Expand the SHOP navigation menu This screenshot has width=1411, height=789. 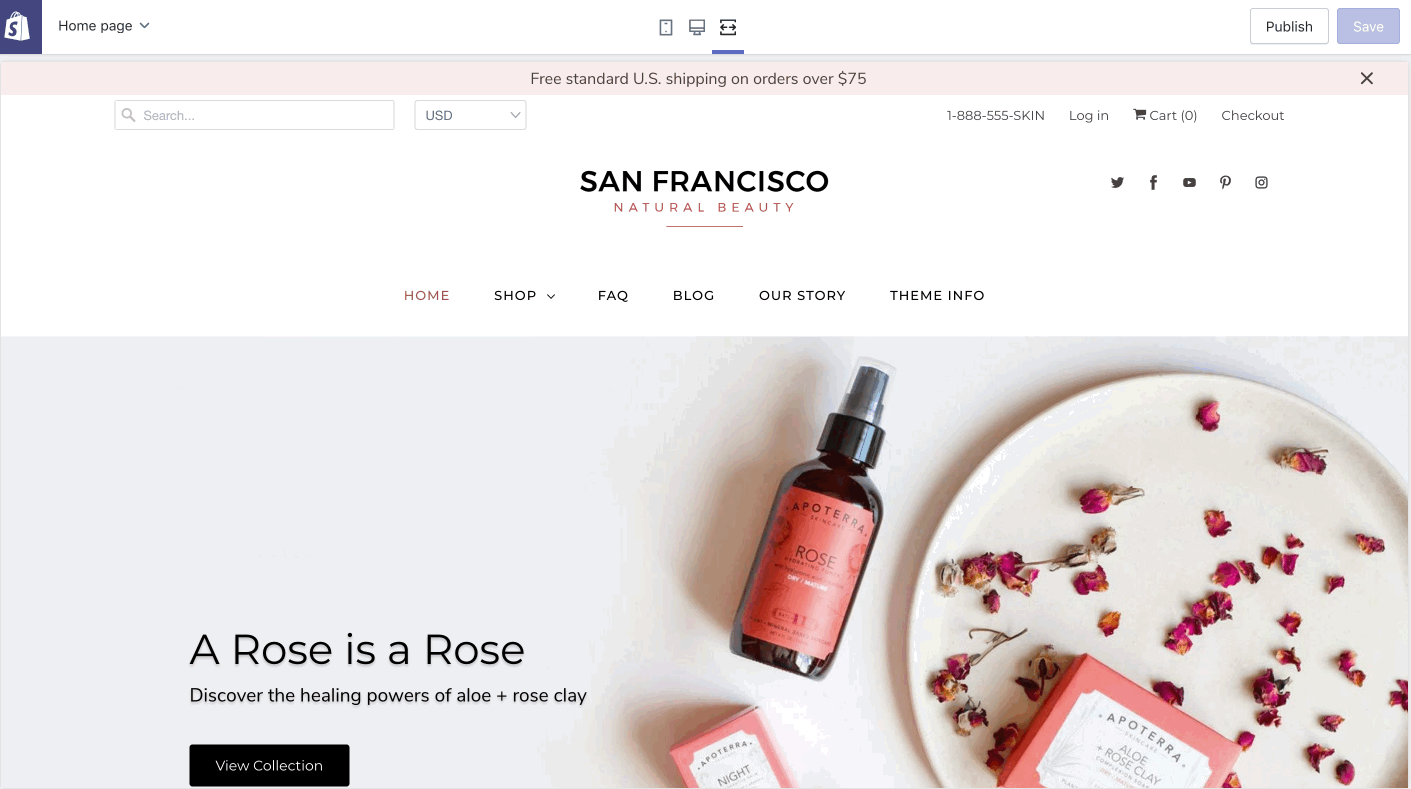pos(524,295)
